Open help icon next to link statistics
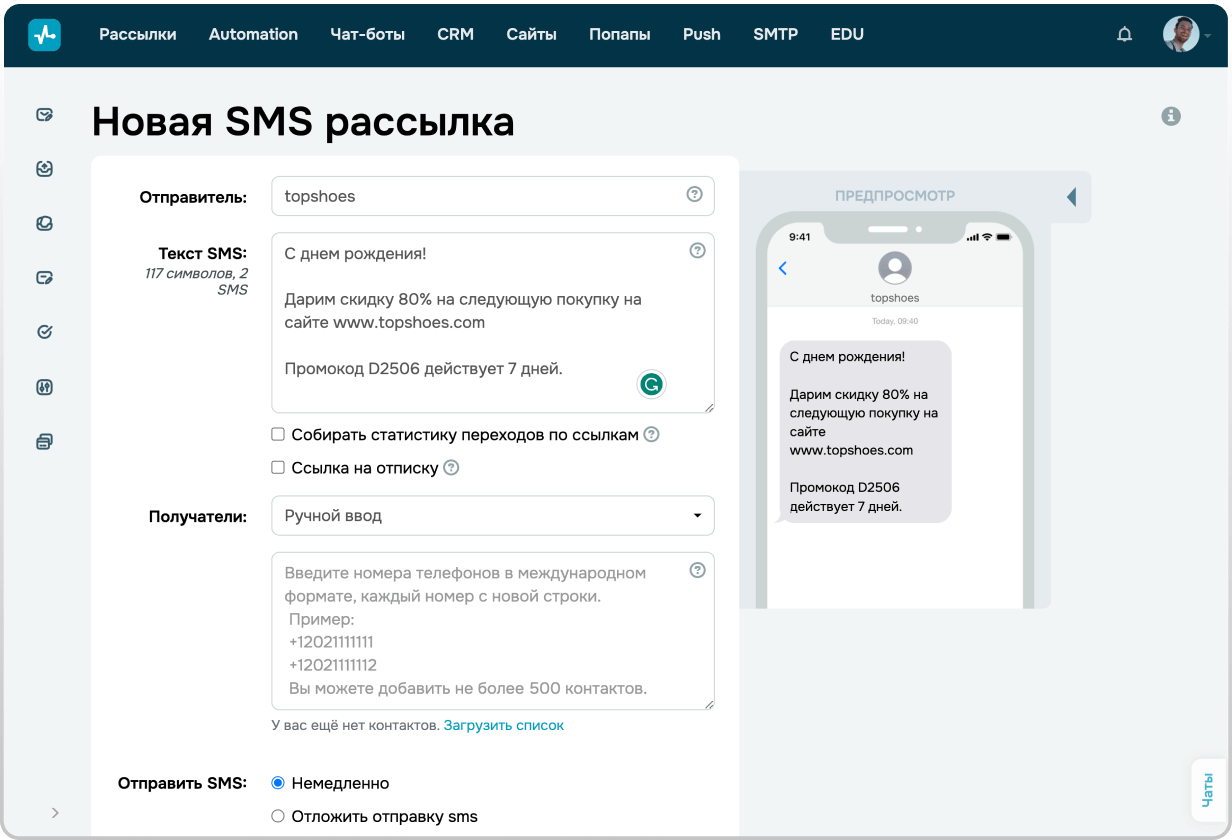The width and height of the screenshot is (1232, 840). pyautogui.click(x=652, y=434)
